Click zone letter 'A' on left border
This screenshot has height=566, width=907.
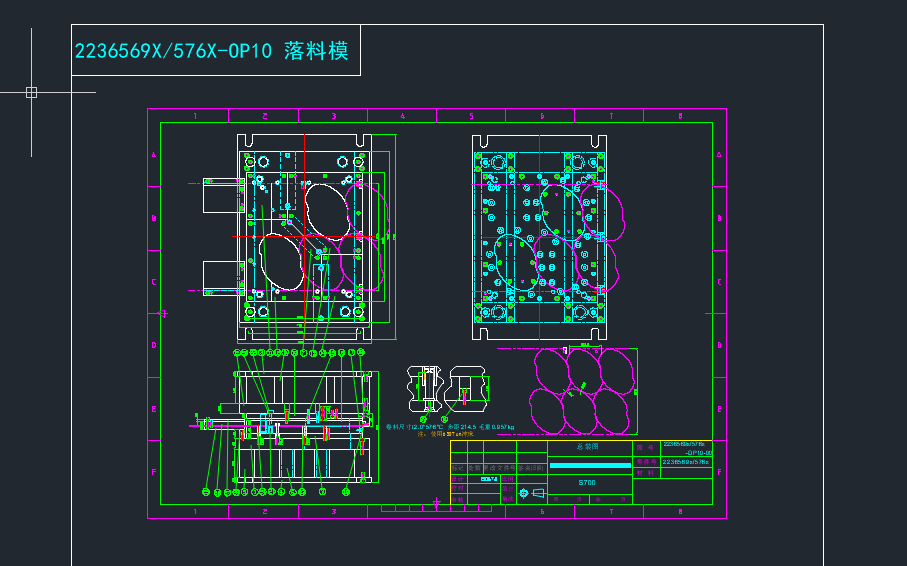154,155
